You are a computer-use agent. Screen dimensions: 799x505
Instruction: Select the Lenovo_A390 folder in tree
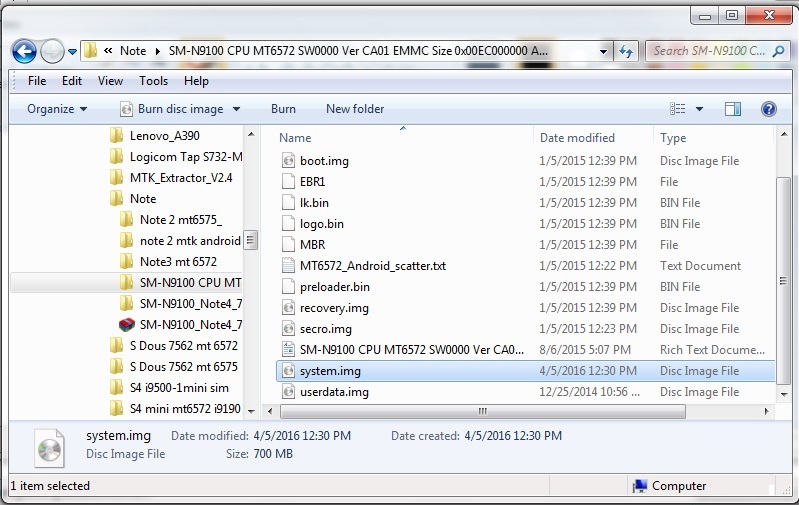click(x=165, y=136)
